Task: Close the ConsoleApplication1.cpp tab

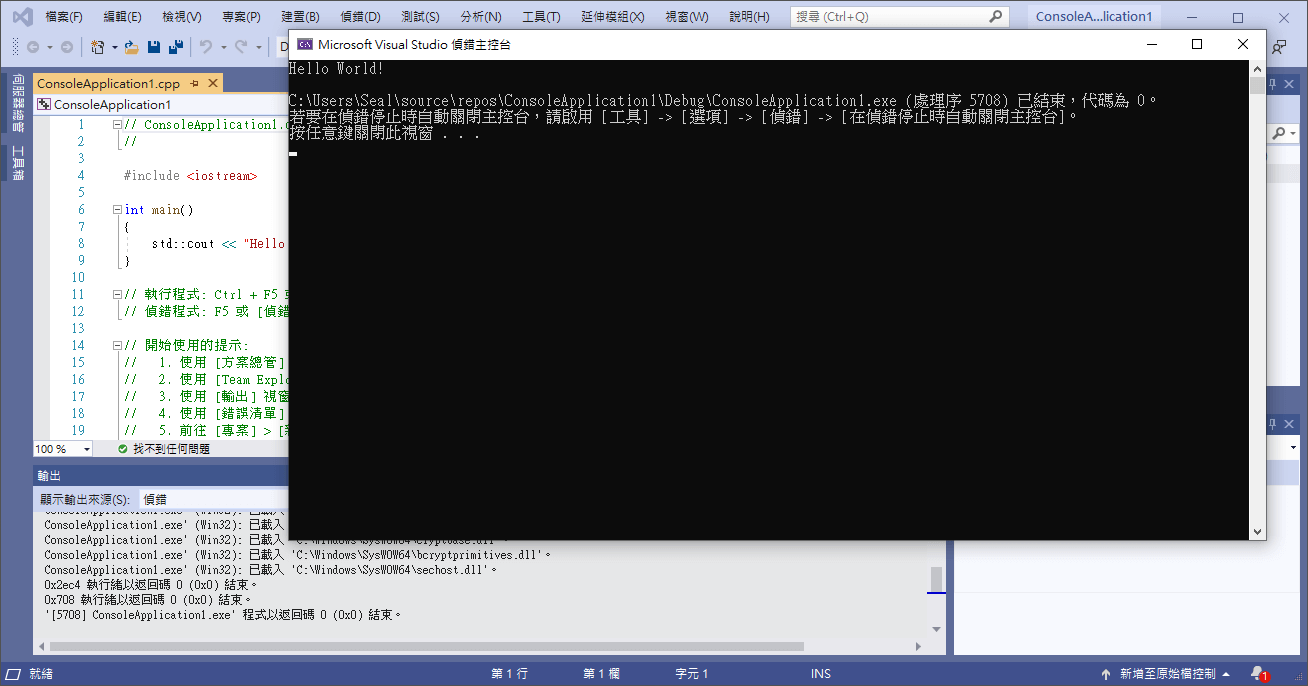Action: click(212, 84)
